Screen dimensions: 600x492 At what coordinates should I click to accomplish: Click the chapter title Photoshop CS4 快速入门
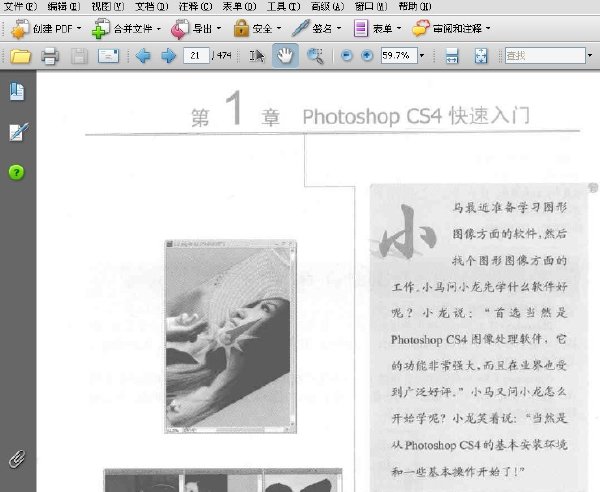tap(416, 116)
